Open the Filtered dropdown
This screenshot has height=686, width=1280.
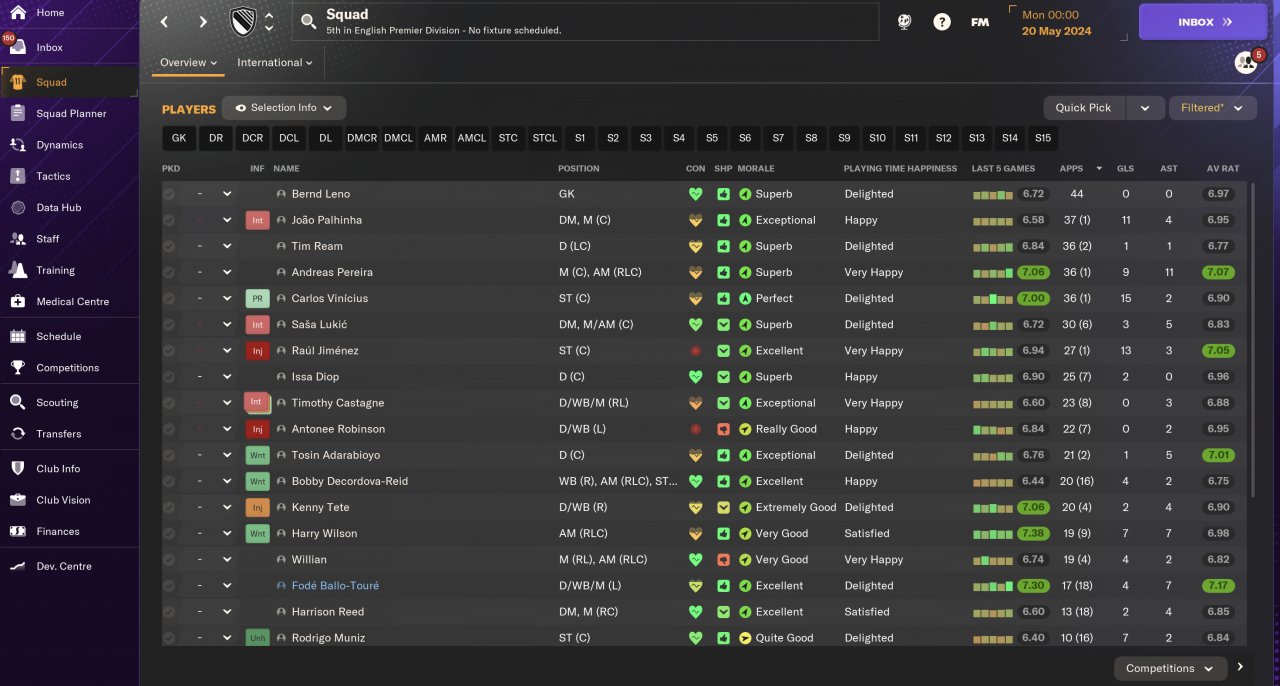(1213, 108)
